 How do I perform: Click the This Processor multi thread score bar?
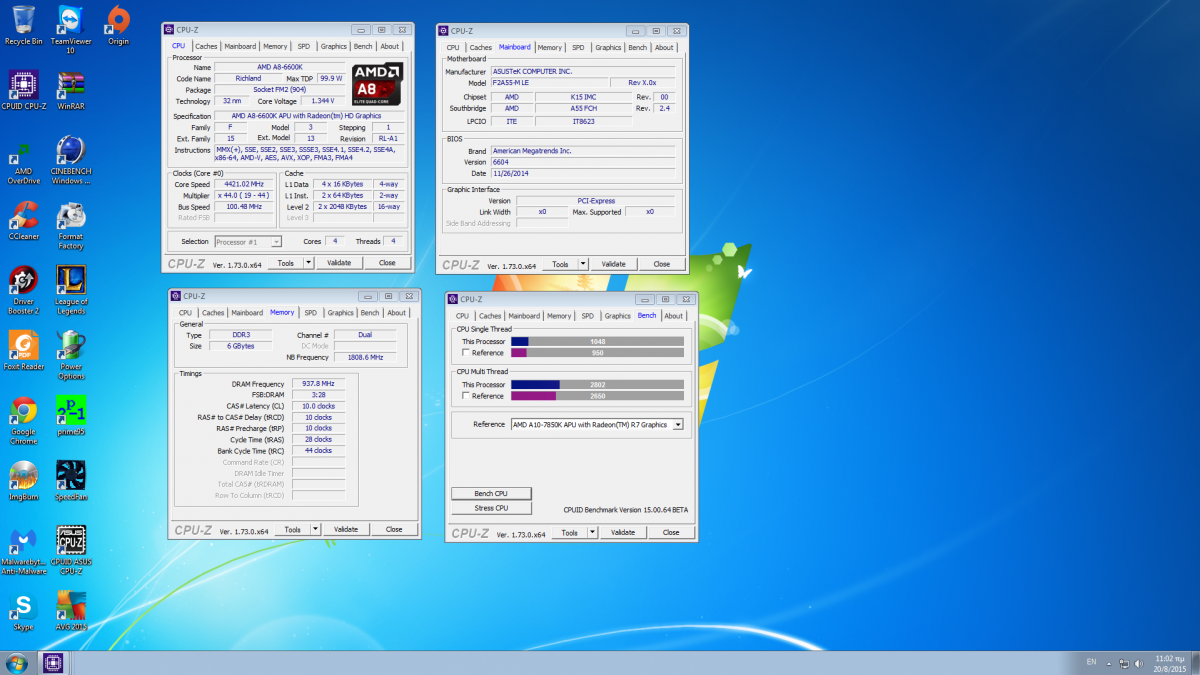[597, 384]
